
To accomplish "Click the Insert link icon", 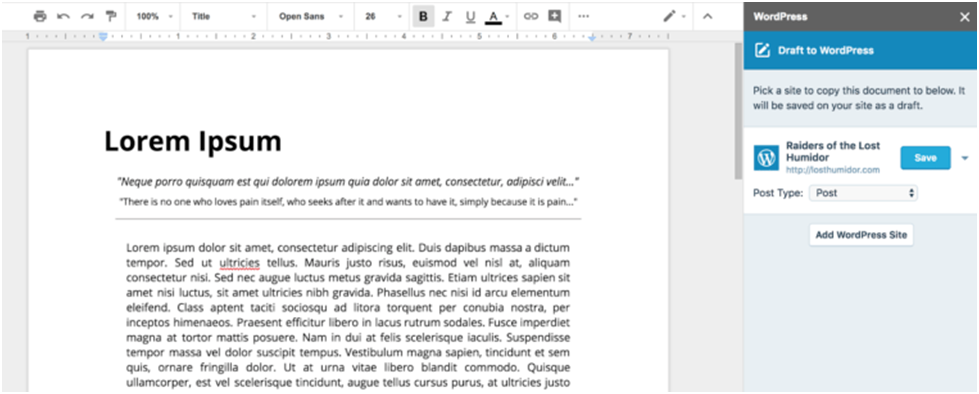I will 531,16.
